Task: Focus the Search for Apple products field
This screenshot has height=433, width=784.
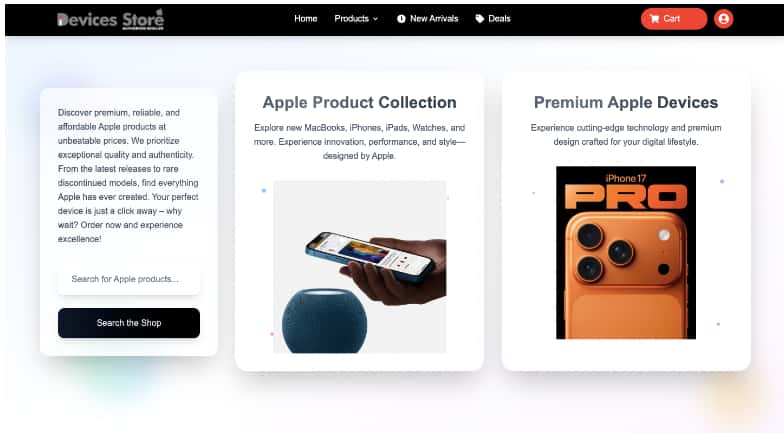Action: click(x=129, y=279)
